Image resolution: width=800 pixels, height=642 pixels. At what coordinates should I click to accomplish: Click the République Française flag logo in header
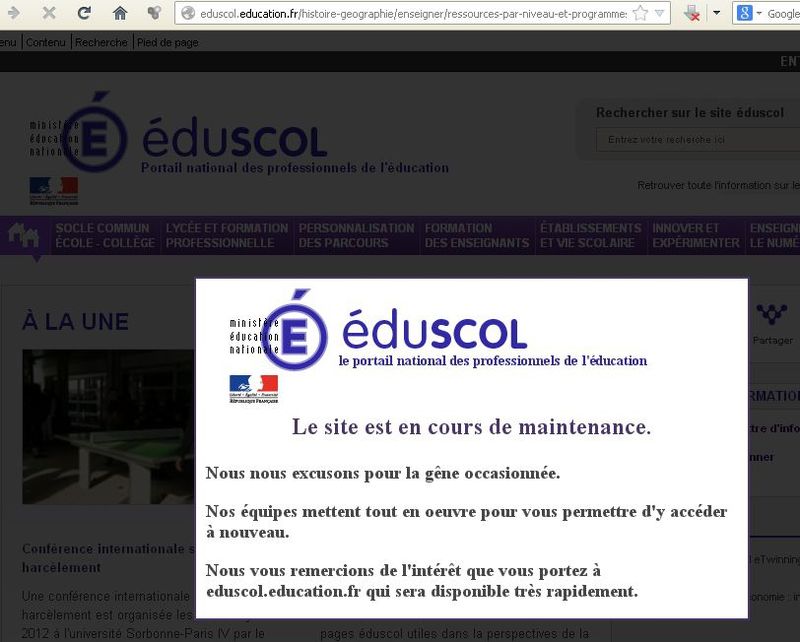point(54,191)
